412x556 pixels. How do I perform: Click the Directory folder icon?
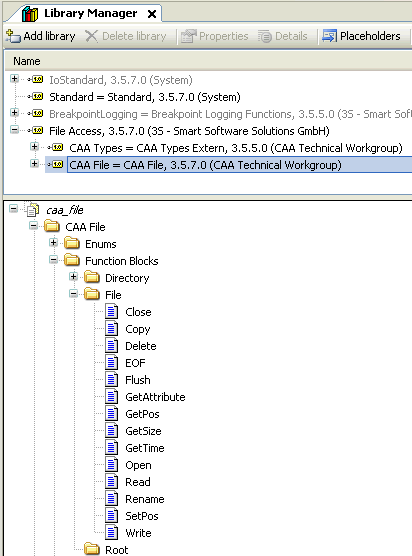click(92, 277)
